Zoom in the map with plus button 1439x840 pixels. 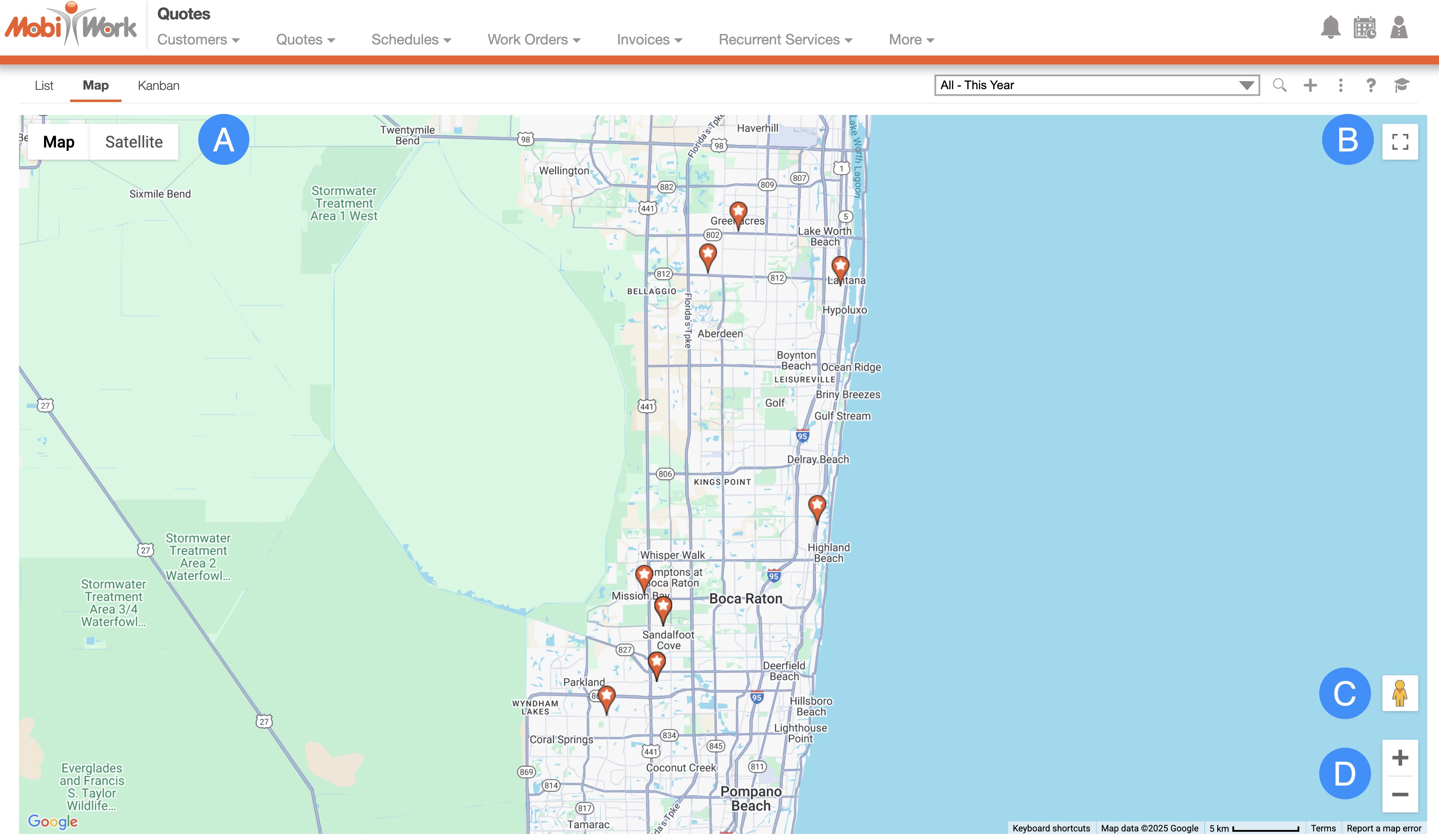(x=1400, y=758)
